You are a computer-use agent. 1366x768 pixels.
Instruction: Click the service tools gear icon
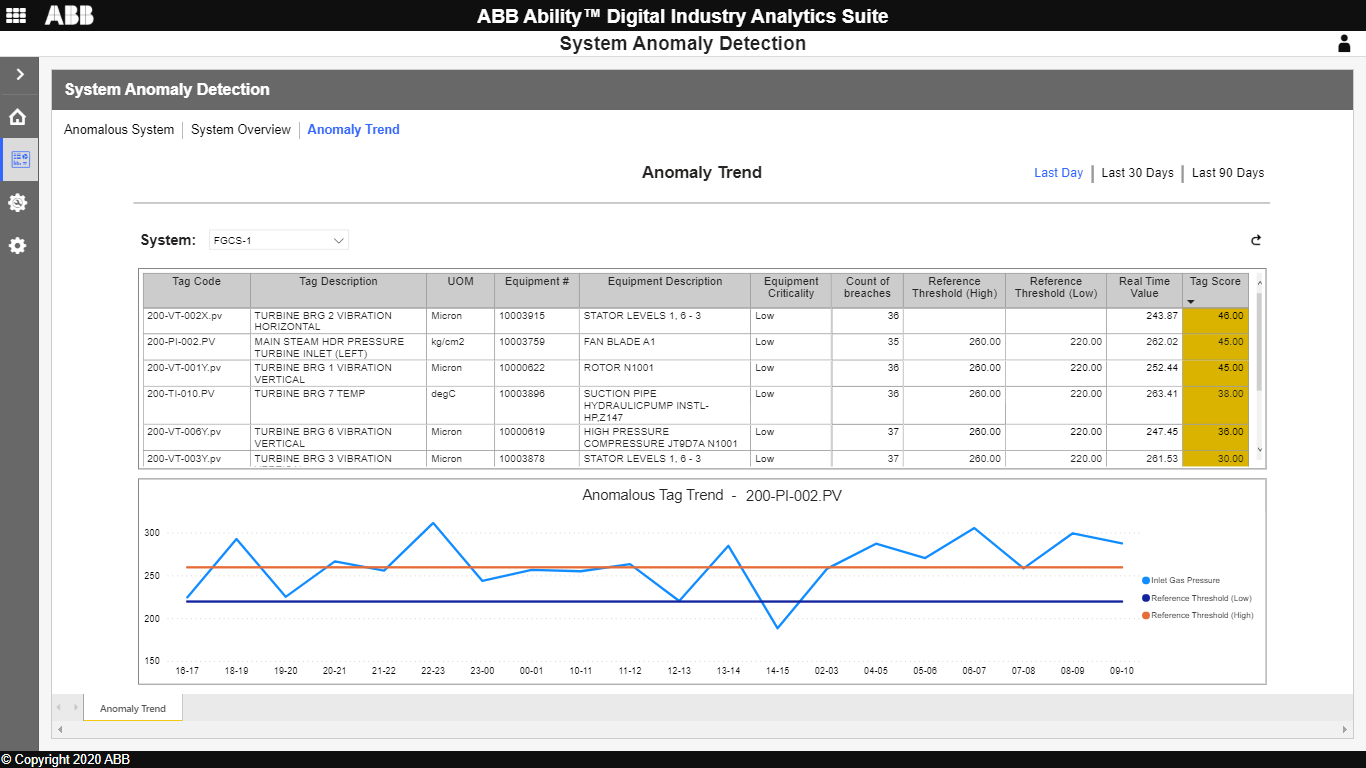click(x=18, y=203)
